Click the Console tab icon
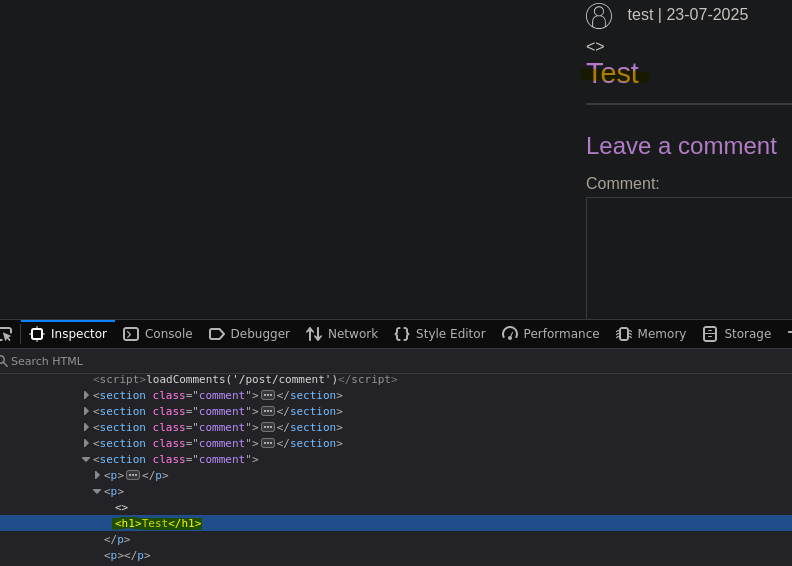Image resolution: width=792 pixels, height=566 pixels. coord(131,334)
